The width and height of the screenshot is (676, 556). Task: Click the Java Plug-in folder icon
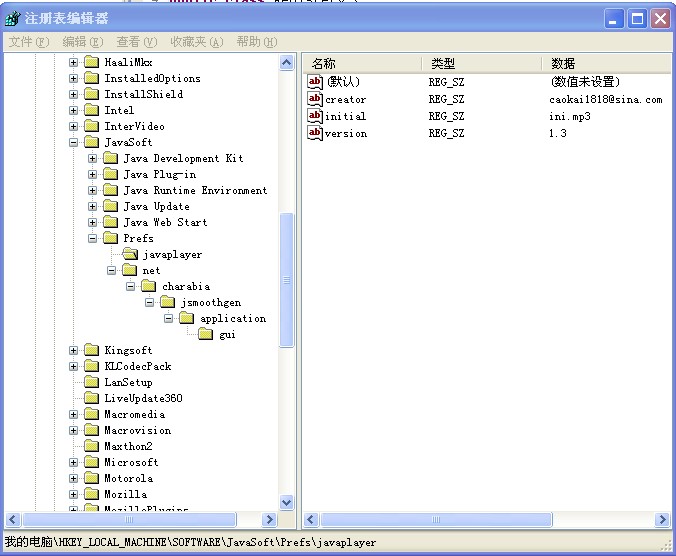(x=110, y=174)
